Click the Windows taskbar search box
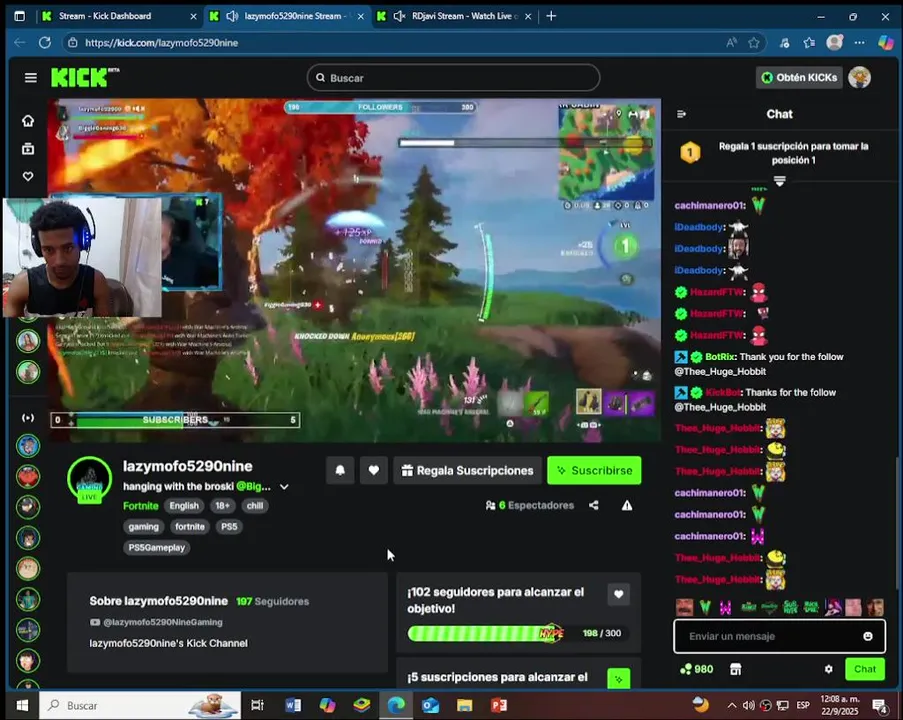This screenshot has width=903, height=720. point(140,706)
